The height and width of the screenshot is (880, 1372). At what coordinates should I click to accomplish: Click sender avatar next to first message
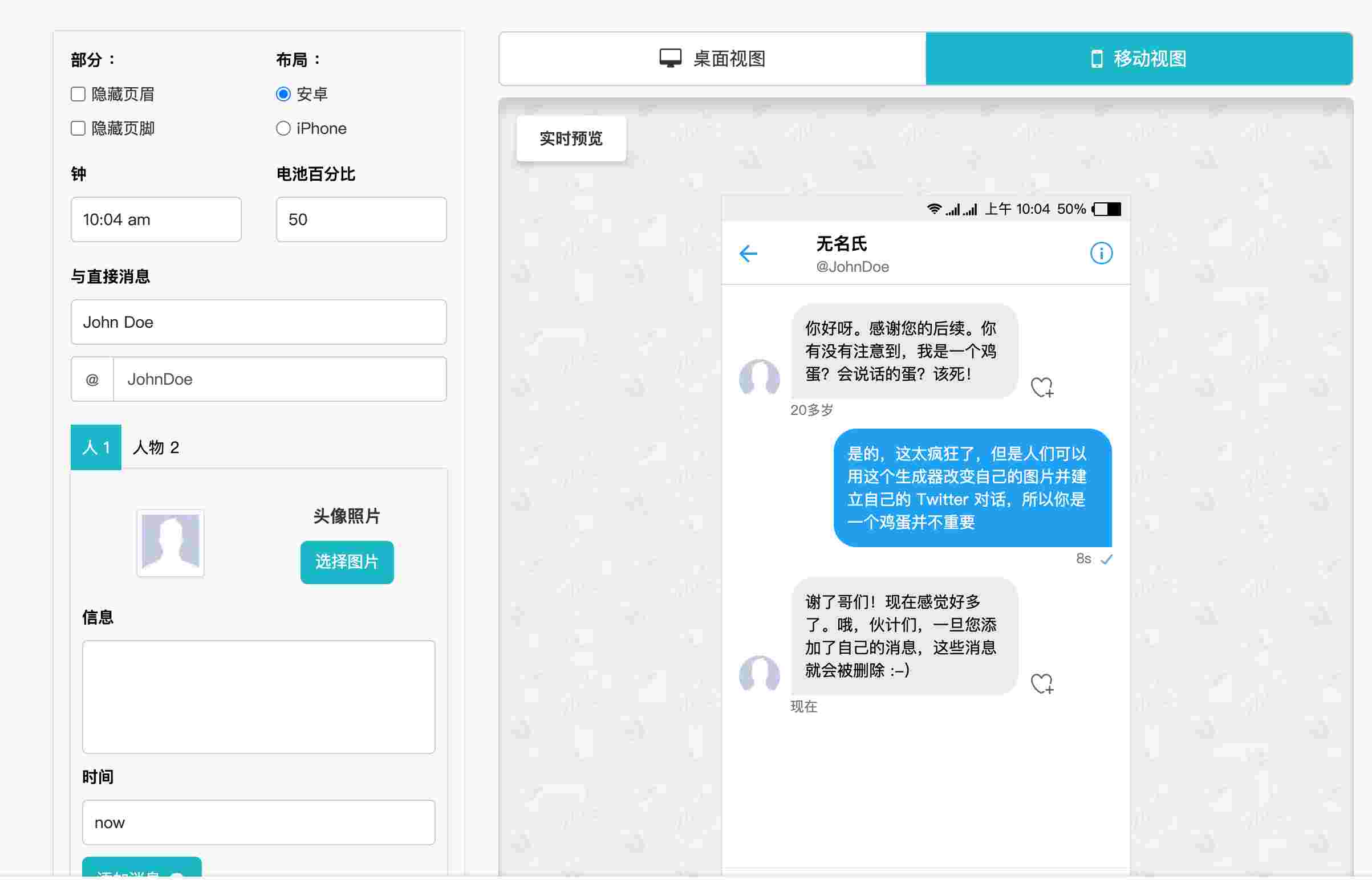[x=759, y=377]
